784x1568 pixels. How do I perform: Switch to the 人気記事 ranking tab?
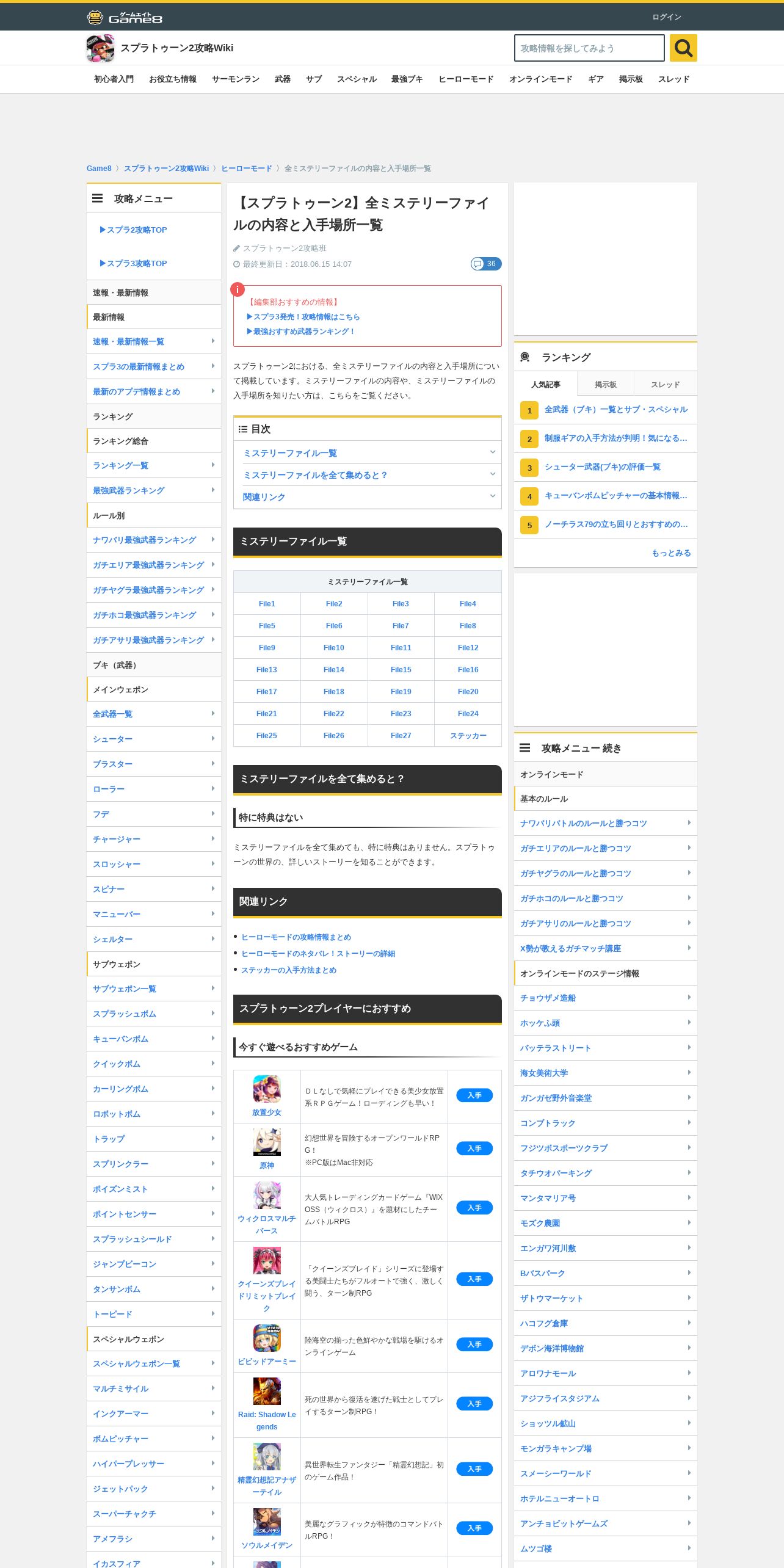pos(545,384)
